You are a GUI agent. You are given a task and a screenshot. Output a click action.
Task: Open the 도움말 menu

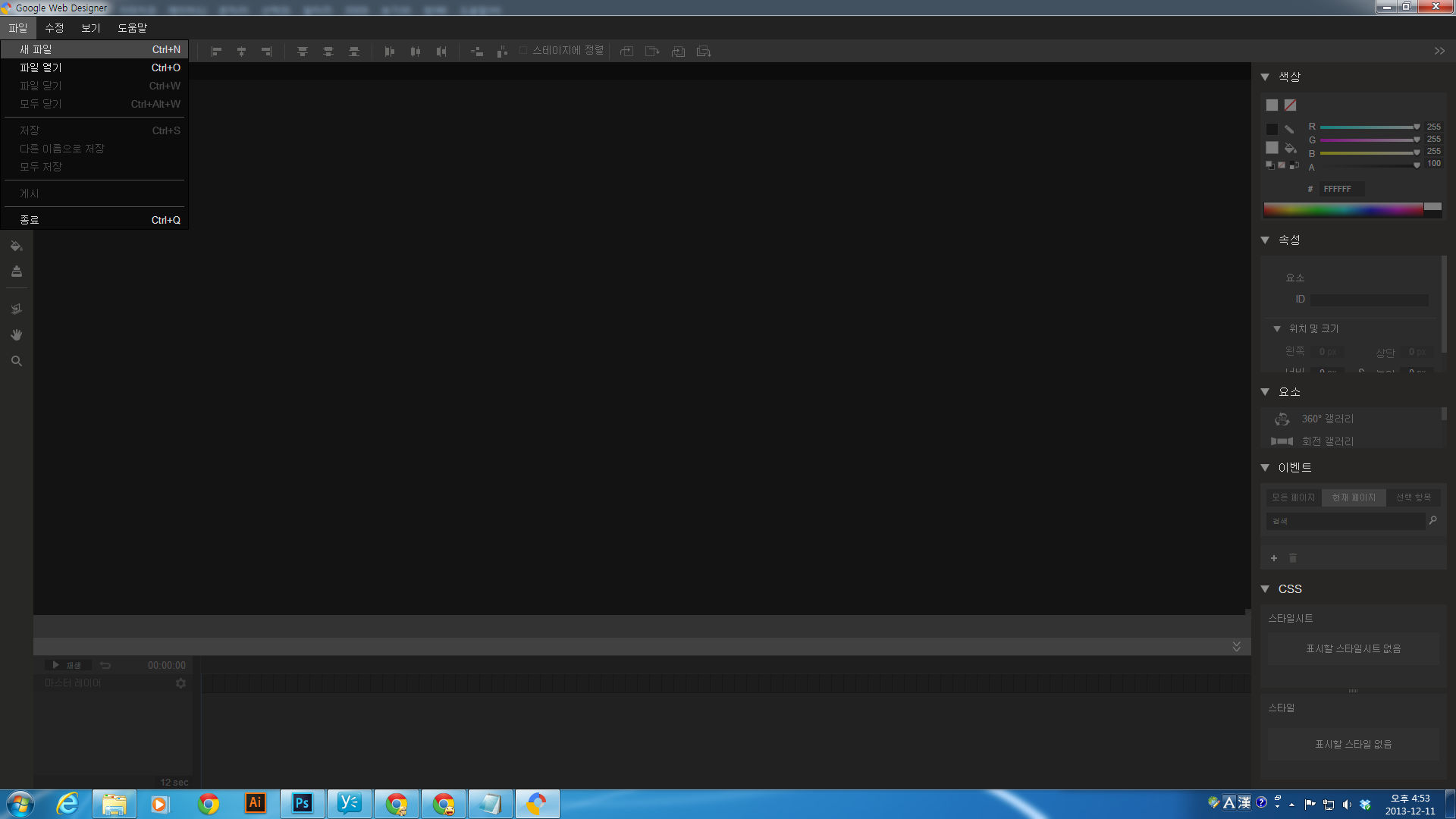pyautogui.click(x=132, y=28)
